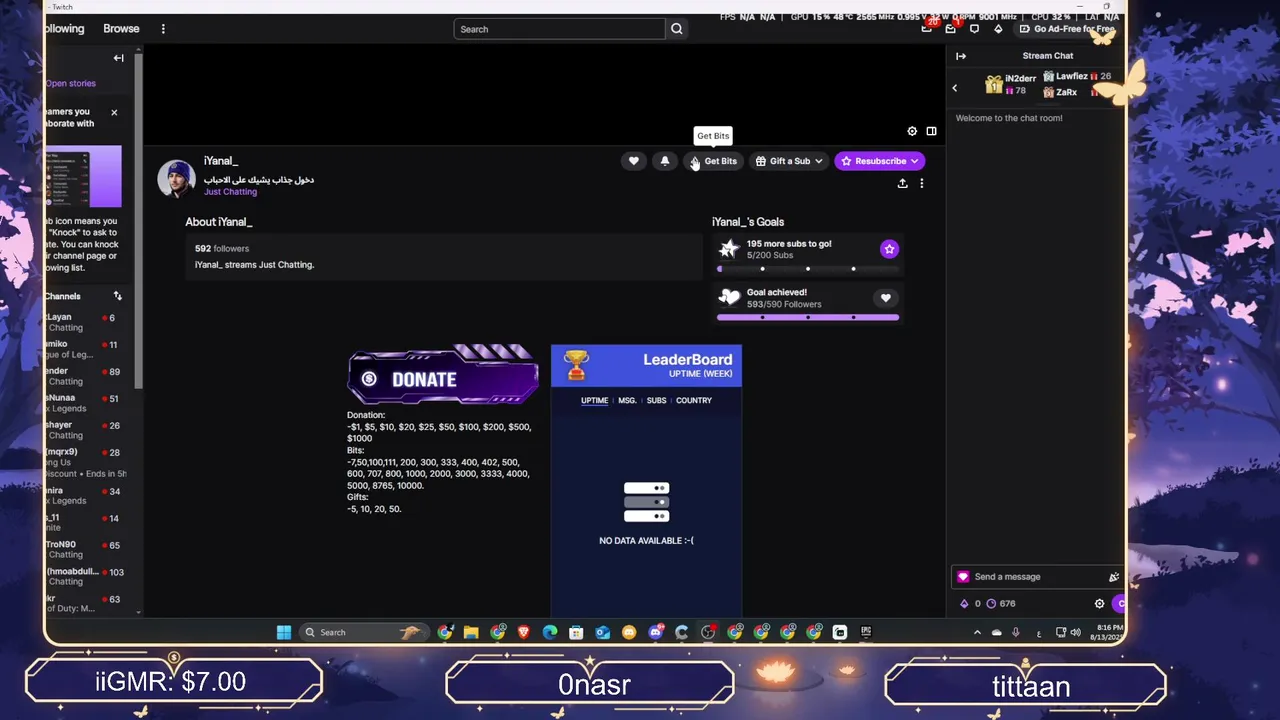The height and width of the screenshot is (720, 1280).
Task: Open channel more options vertical dots
Action: [x=922, y=184]
